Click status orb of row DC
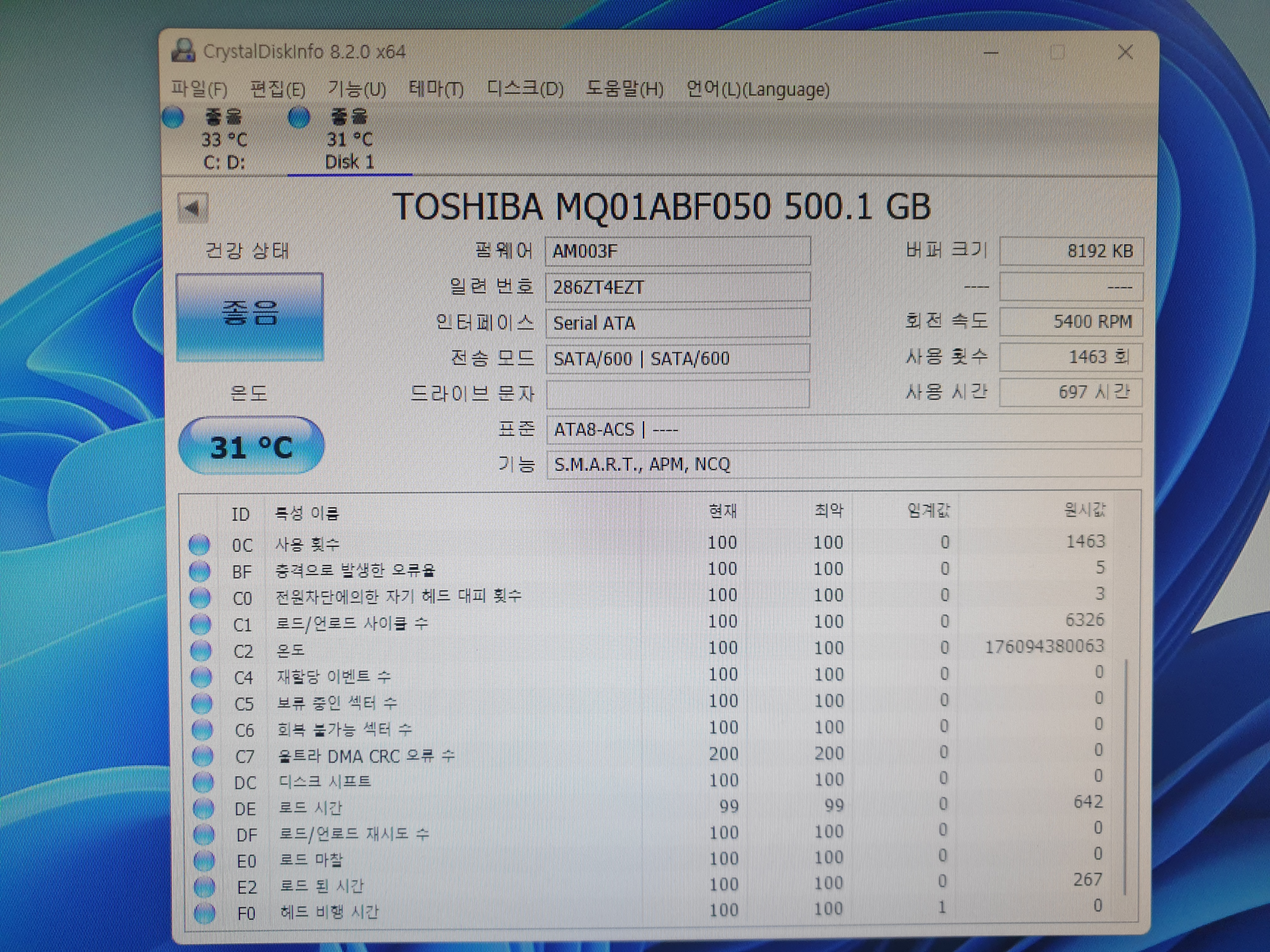Image resolution: width=1270 pixels, height=952 pixels. pyautogui.click(x=203, y=782)
